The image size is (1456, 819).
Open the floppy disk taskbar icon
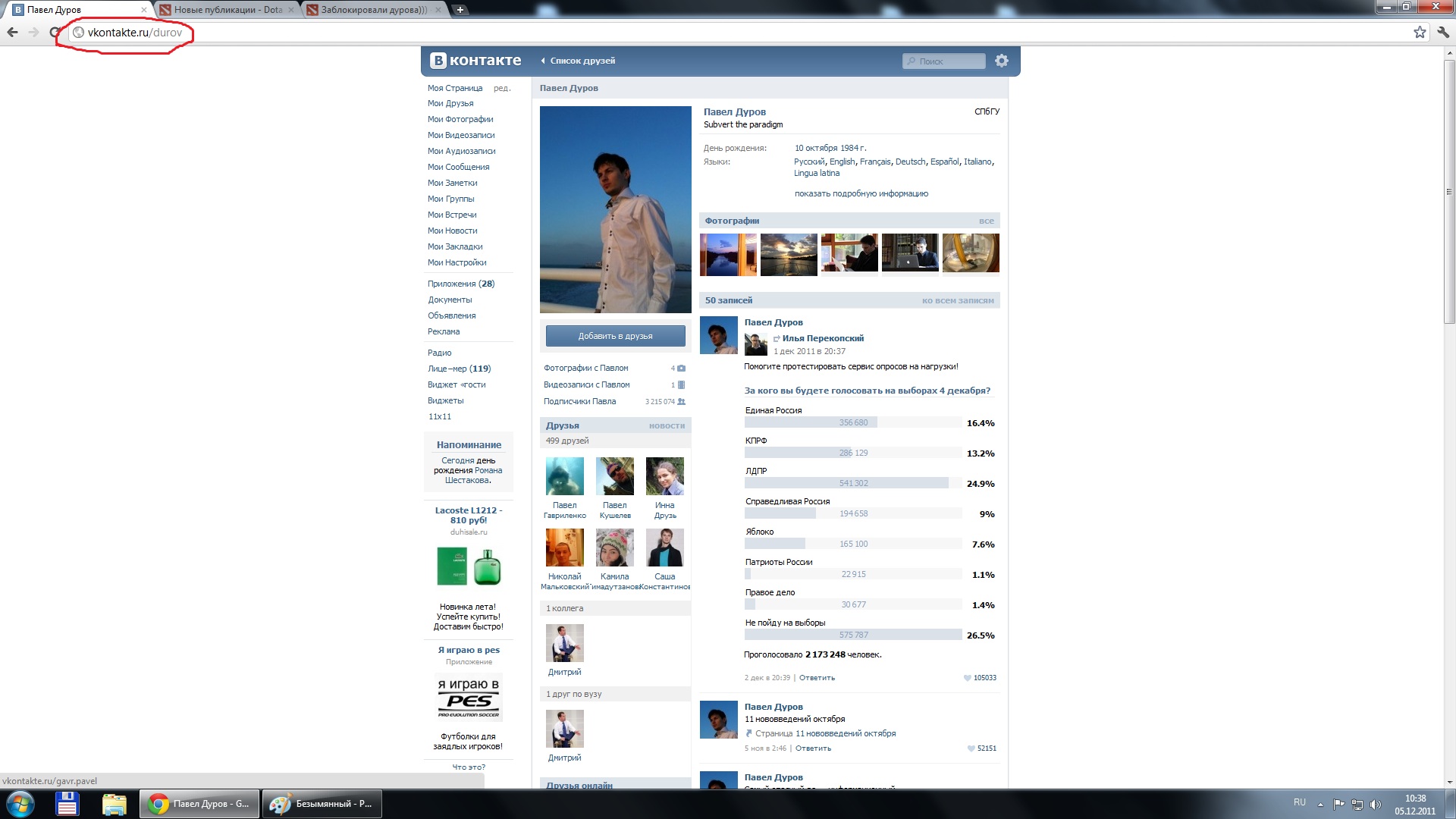point(67,804)
